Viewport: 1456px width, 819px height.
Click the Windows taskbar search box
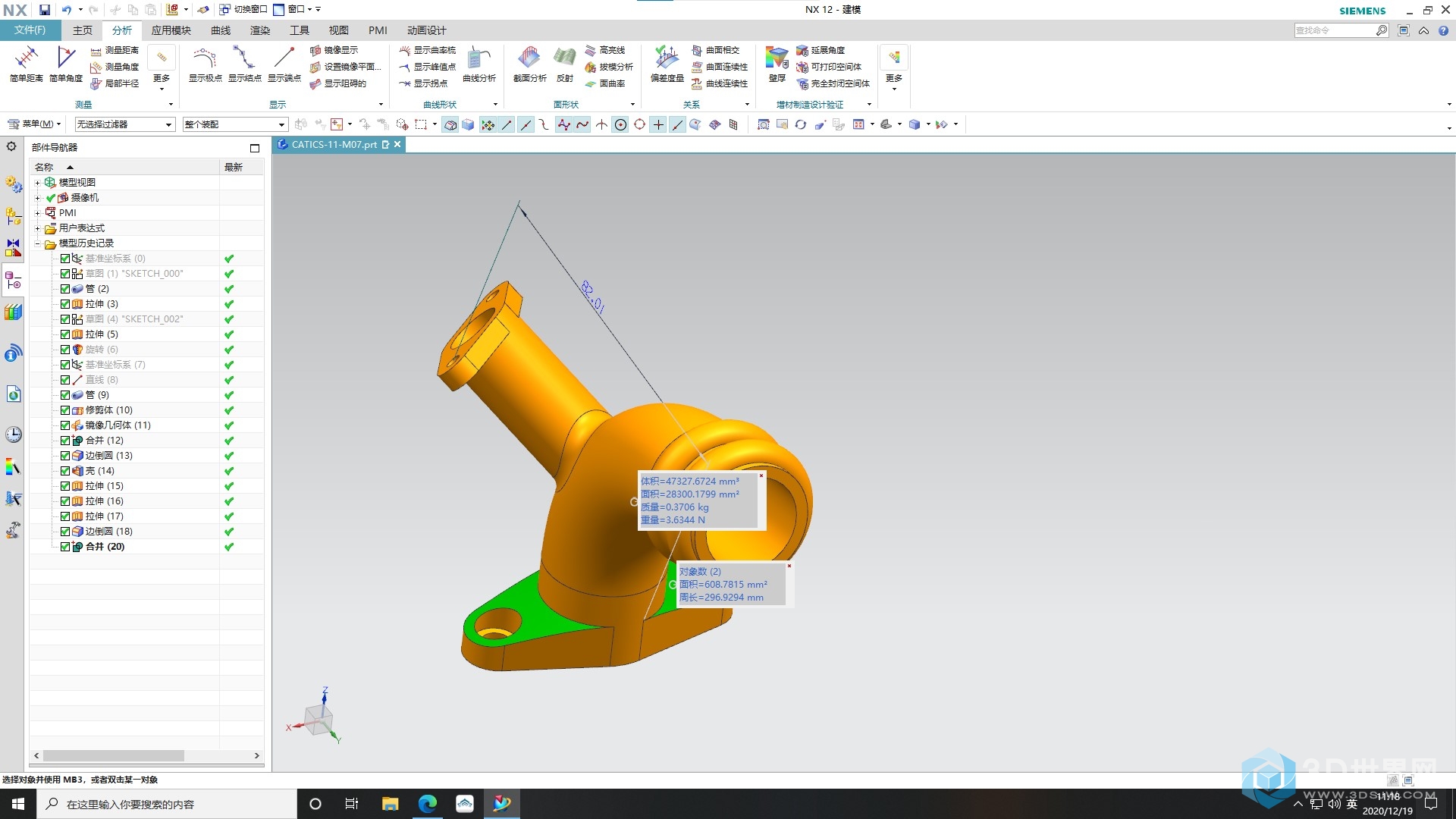coord(167,804)
